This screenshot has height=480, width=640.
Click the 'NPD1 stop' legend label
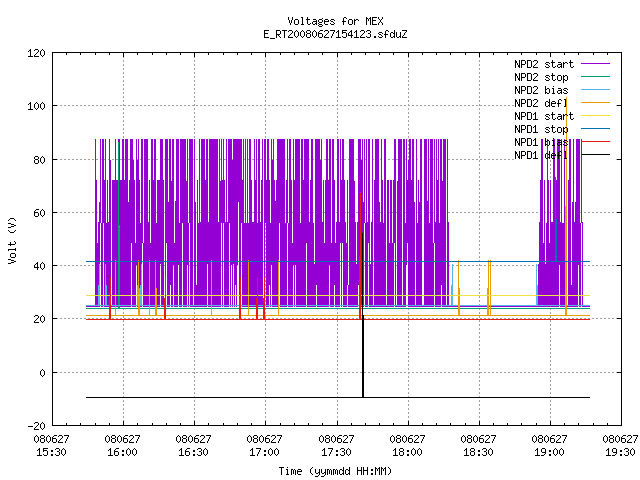(541, 129)
